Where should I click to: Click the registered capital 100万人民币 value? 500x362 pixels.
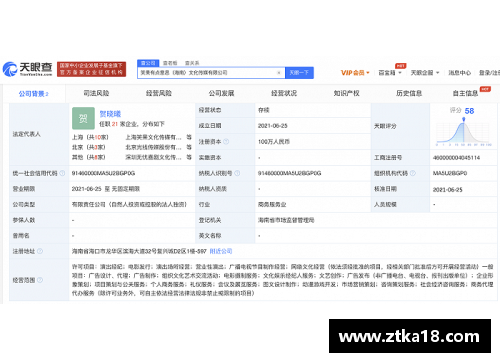(274, 142)
